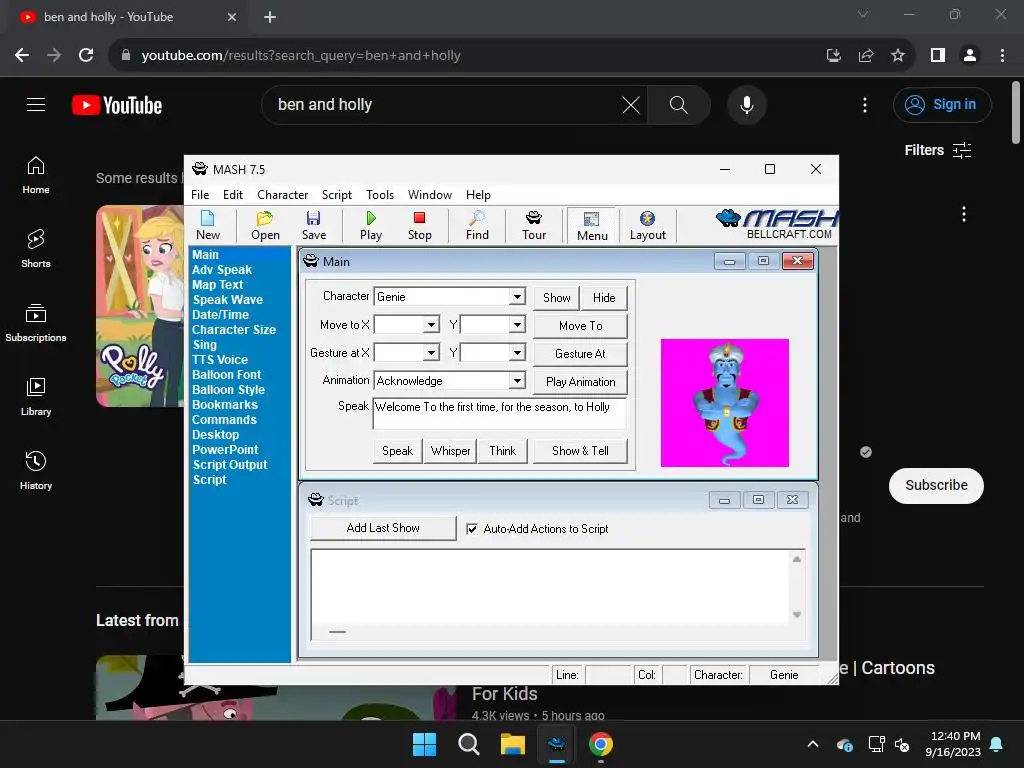Click the Whisper button
Viewport: 1024px width, 768px height.
pos(450,451)
